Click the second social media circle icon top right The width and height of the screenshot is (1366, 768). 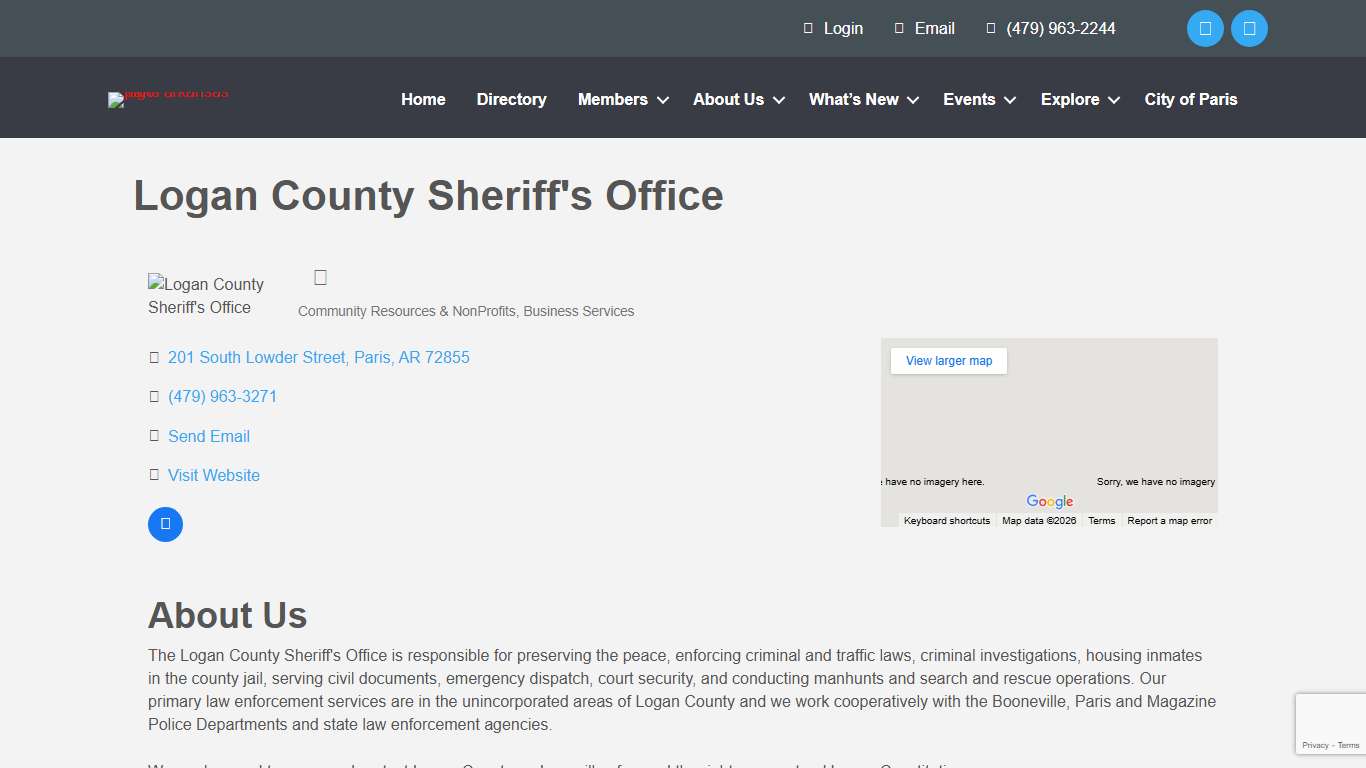pyautogui.click(x=1249, y=28)
